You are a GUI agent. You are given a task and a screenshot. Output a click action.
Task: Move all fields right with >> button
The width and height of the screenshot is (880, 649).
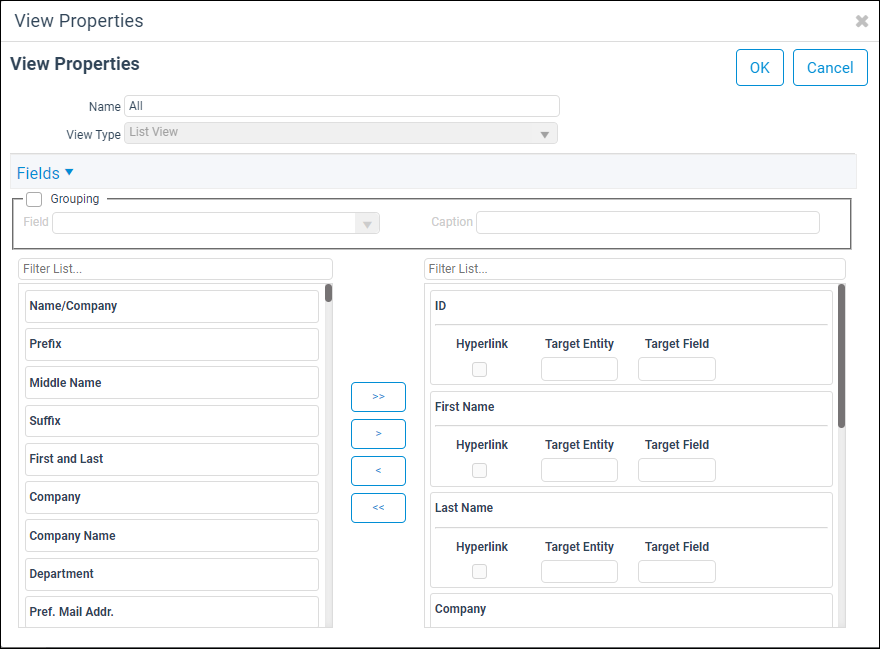click(378, 397)
